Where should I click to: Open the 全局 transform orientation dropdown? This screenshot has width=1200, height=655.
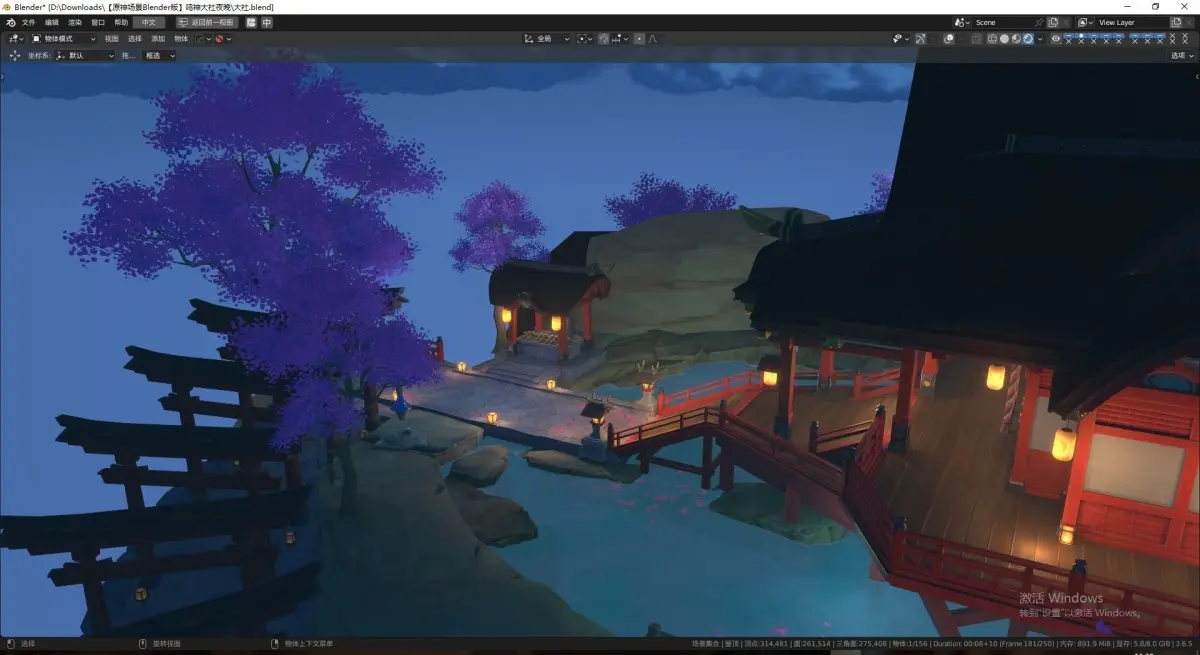(547, 39)
